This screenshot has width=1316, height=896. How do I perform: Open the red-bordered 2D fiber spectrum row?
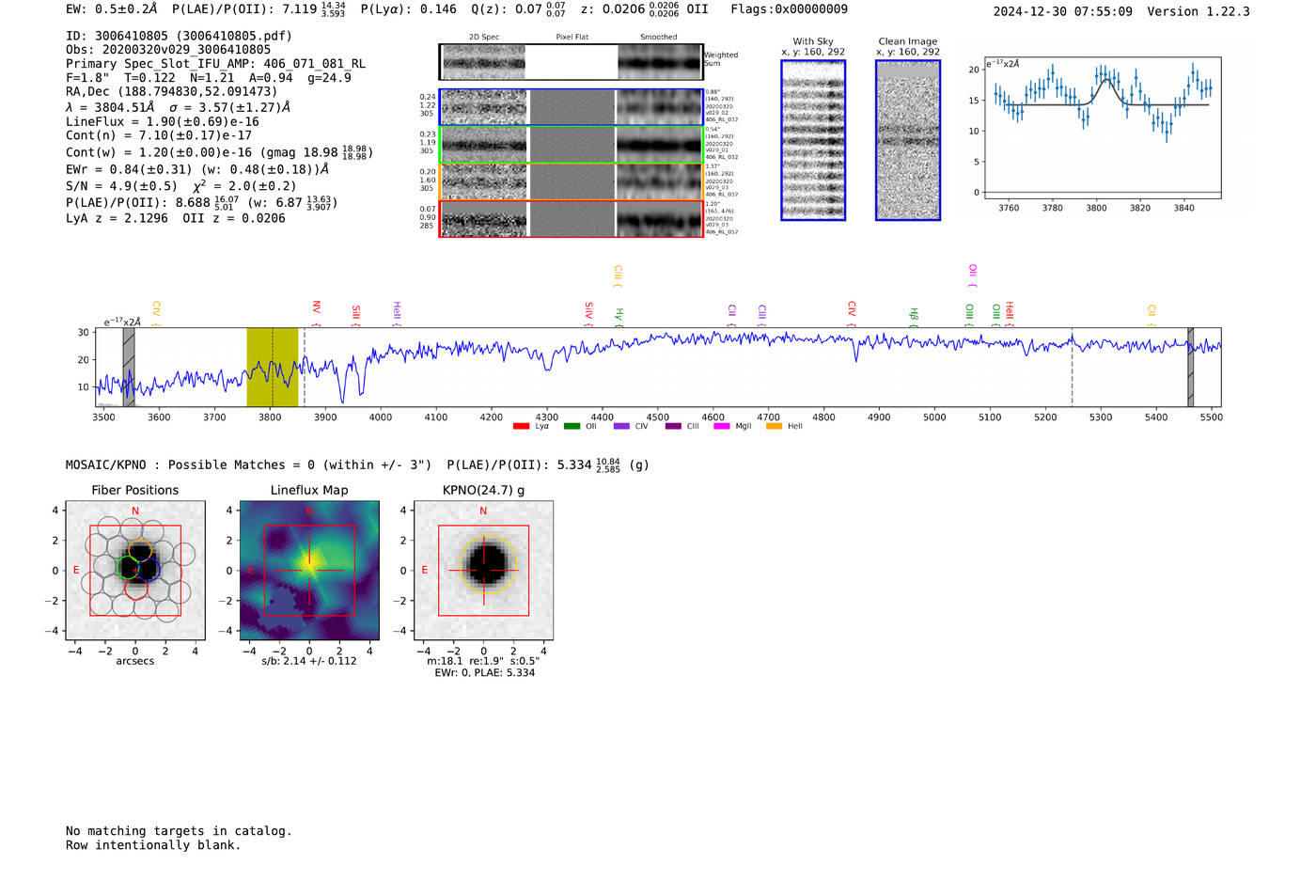point(572,219)
